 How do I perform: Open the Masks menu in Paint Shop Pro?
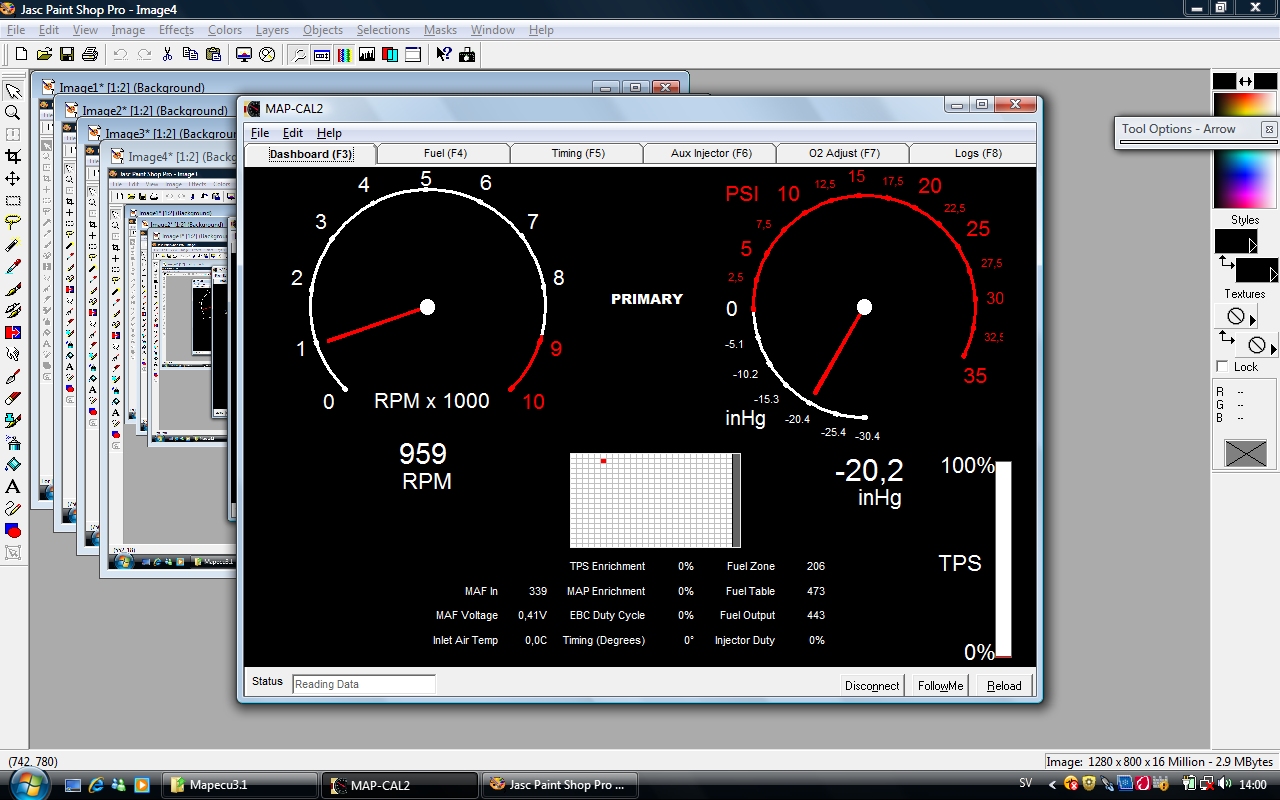(x=440, y=30)
